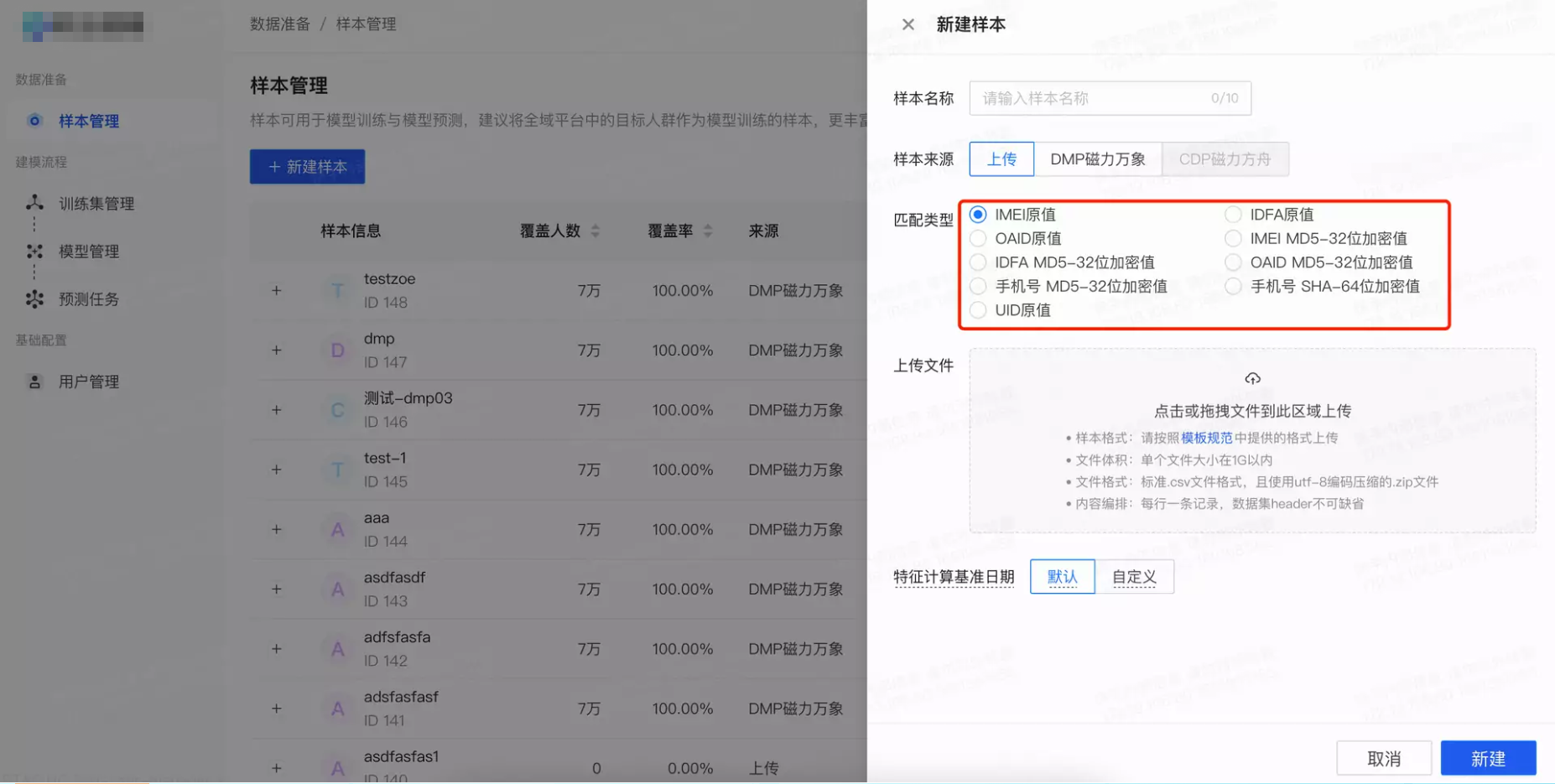
Task: Expand the dmp ID 147 row
Action: coord(276,350)
